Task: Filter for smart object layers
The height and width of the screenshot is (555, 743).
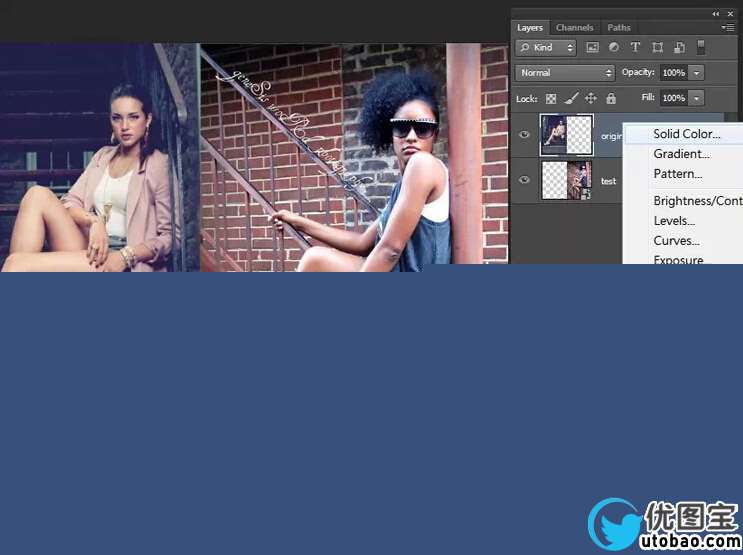Action: tap(679, 48)
